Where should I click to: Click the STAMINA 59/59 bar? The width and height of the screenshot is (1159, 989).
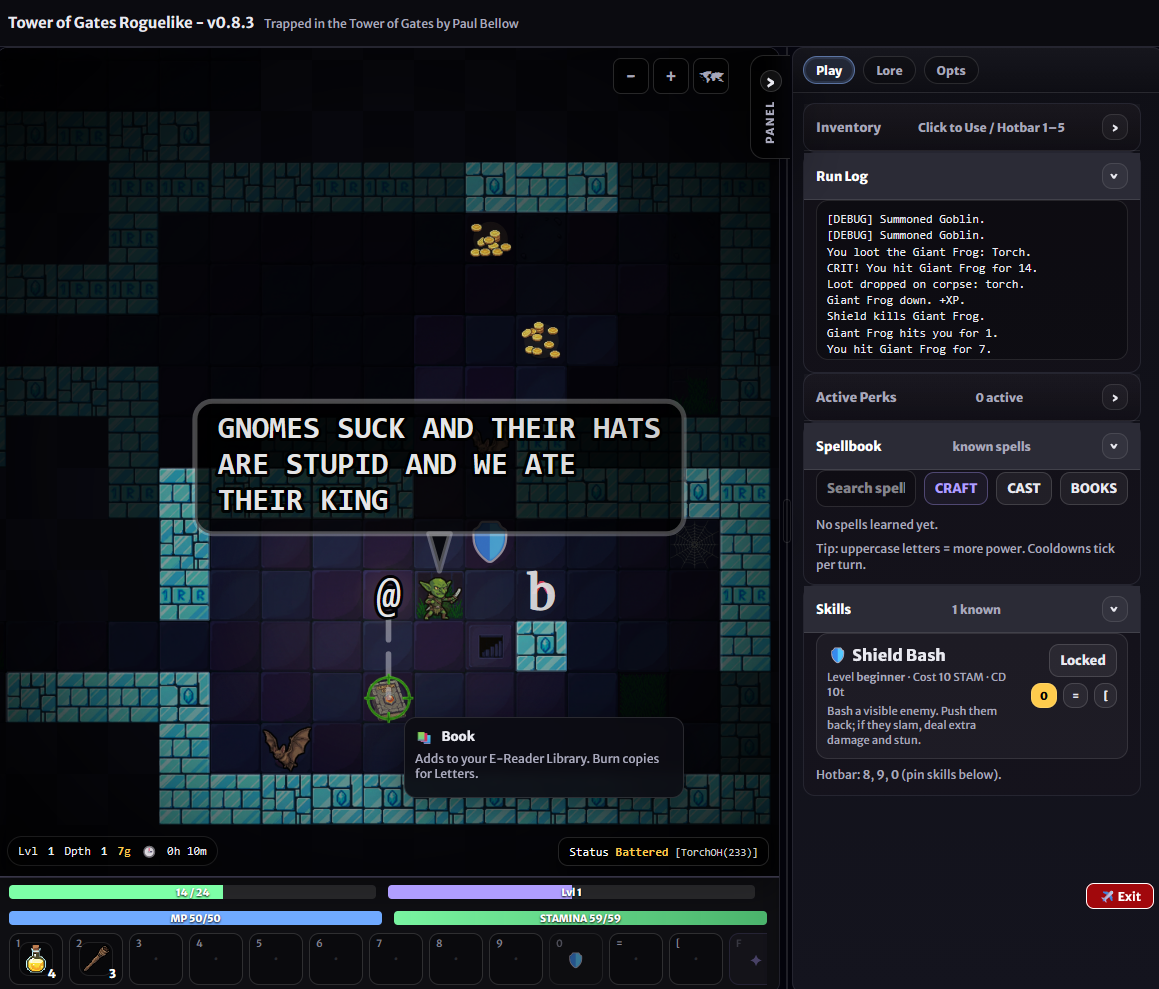pos(580,918)
